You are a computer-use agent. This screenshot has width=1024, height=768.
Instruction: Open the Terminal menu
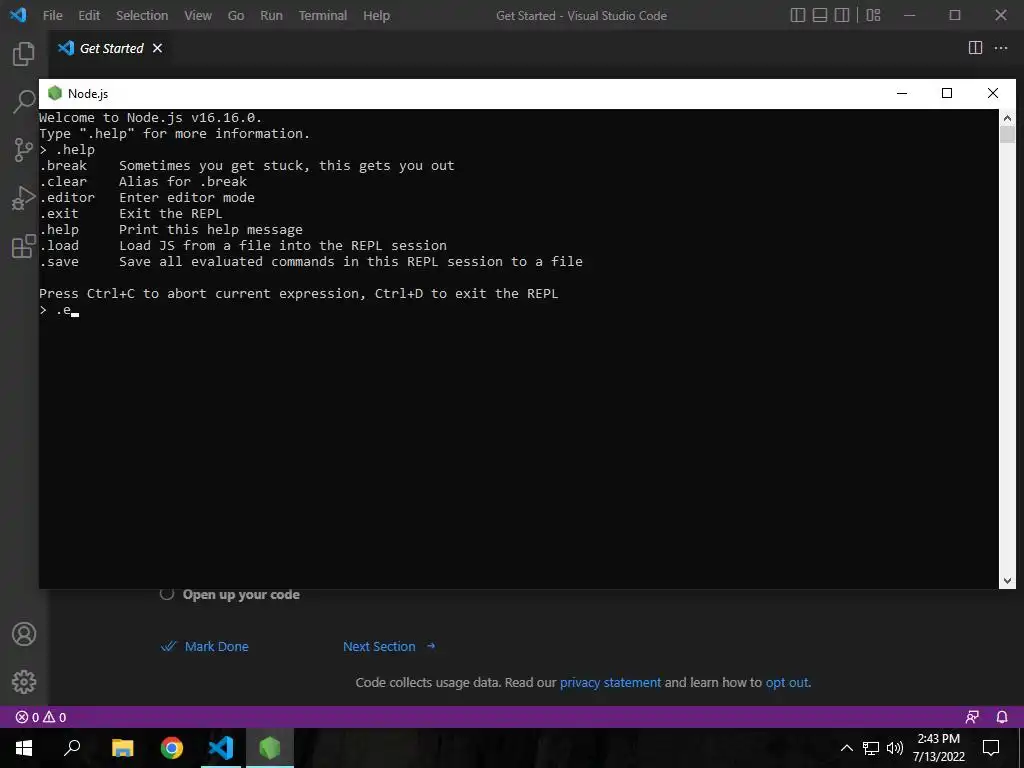click(x=323, y=15)
